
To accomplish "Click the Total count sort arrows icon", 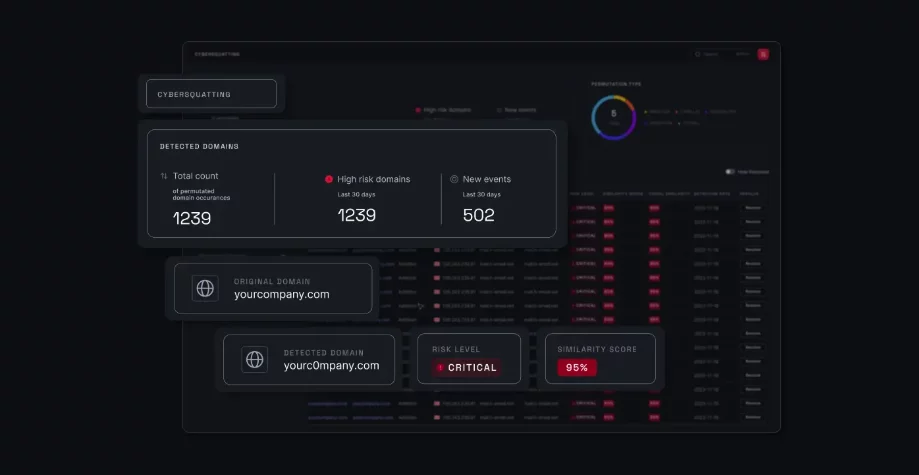I will (164, 176).
